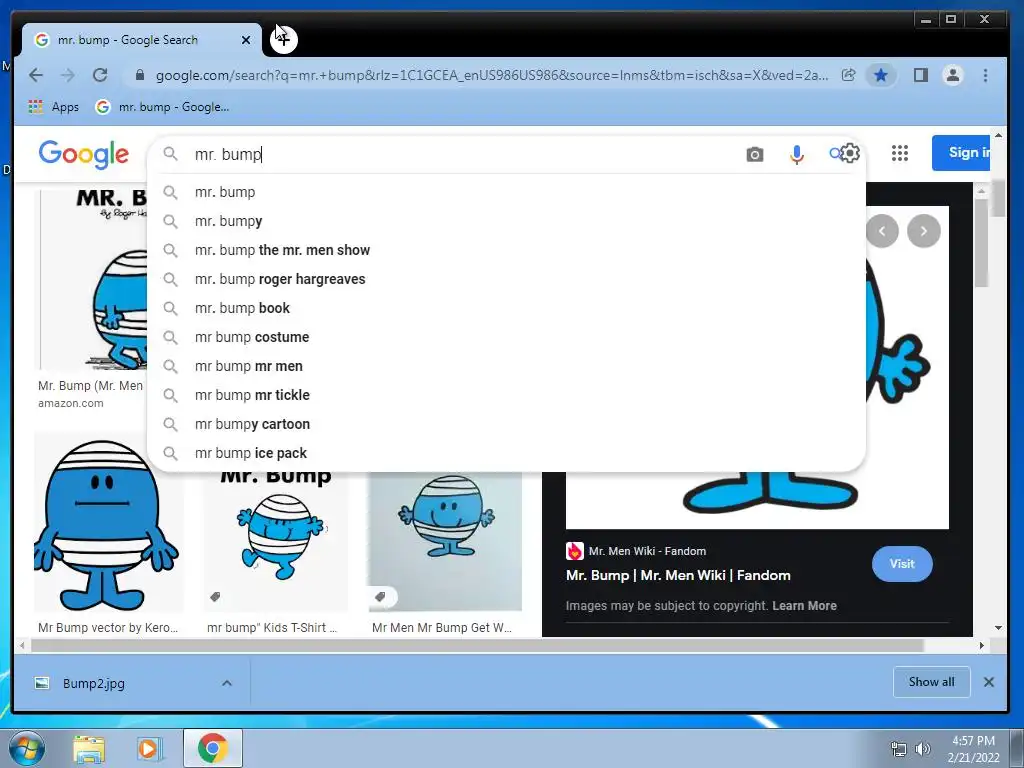
Task: Show next image in preview panel
Action: tap(923, 231)
